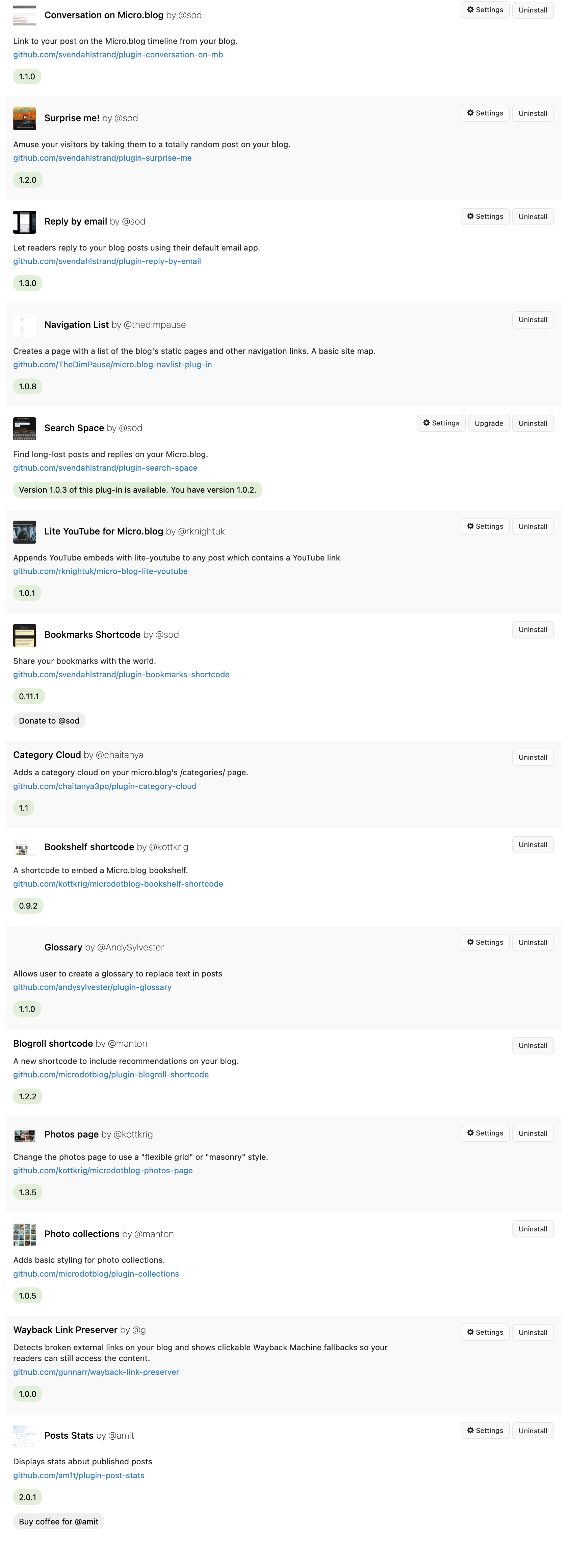Upgrade the Search Space plug-in
The width and height of the screenshot is (570, 1568).
(488, 424)
